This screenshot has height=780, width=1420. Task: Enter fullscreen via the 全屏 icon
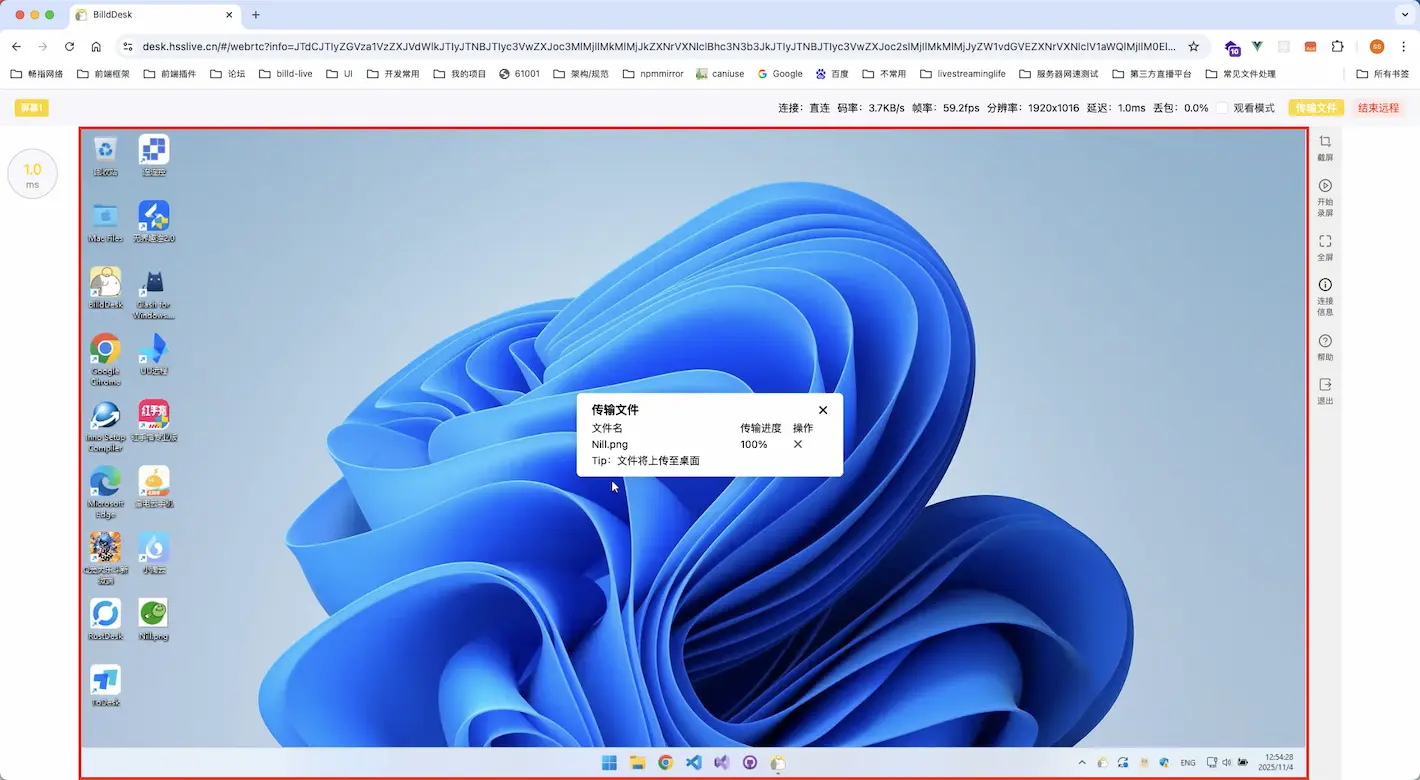[1325, 242]
